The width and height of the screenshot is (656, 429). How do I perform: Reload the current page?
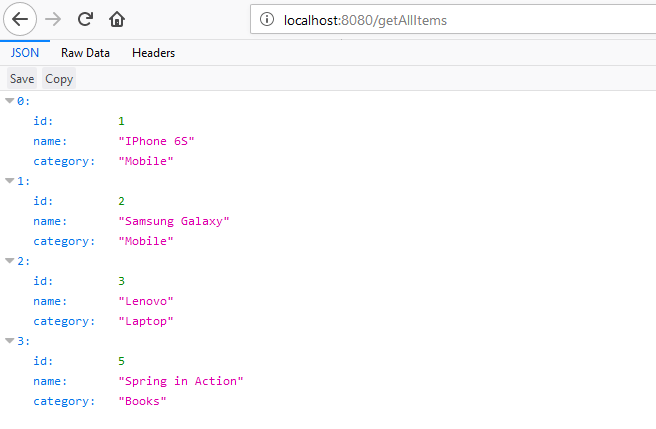click(86, 19)
